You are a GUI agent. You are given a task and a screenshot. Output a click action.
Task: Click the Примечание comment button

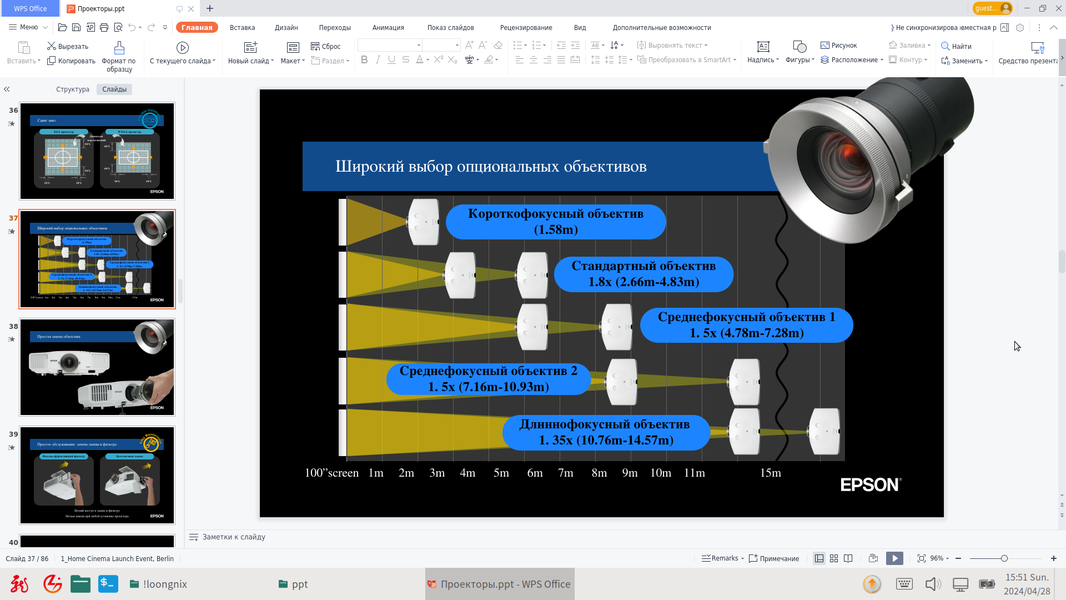(x=774, y=559)
